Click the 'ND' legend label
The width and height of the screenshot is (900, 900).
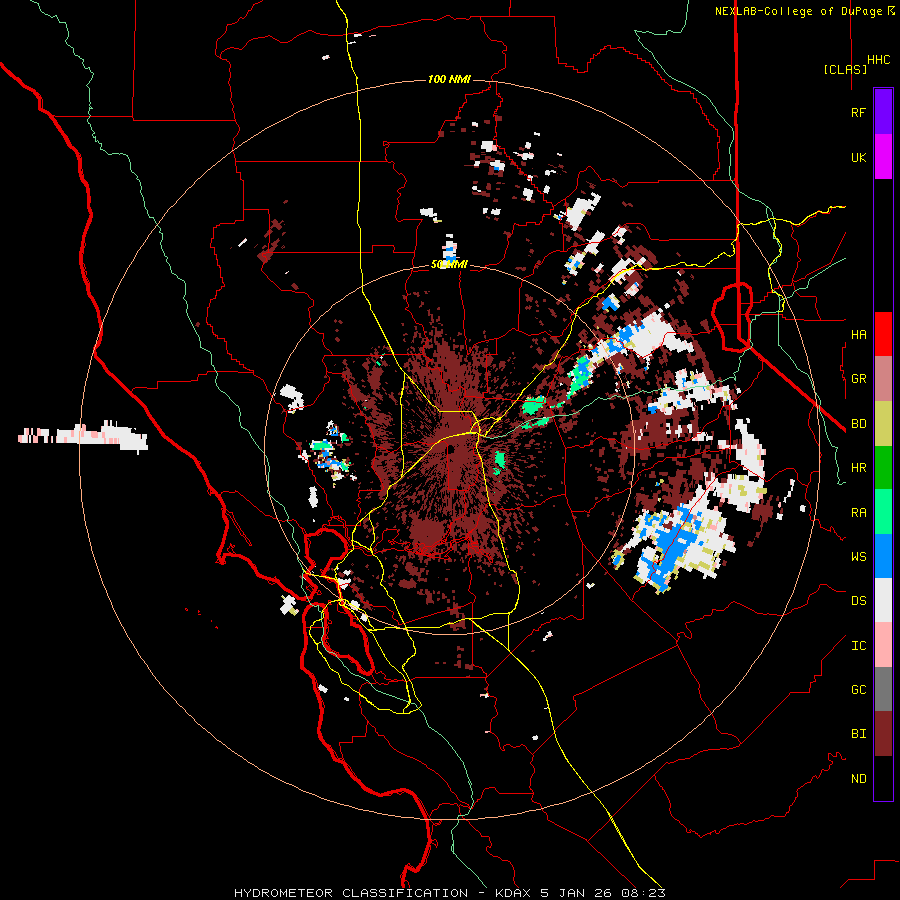858,779
